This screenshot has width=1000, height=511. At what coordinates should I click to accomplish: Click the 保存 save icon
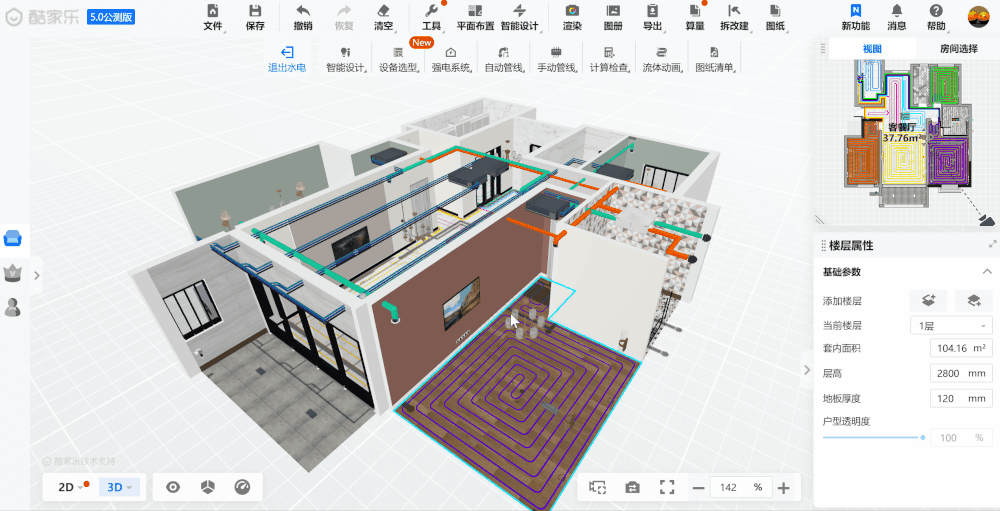255,11
